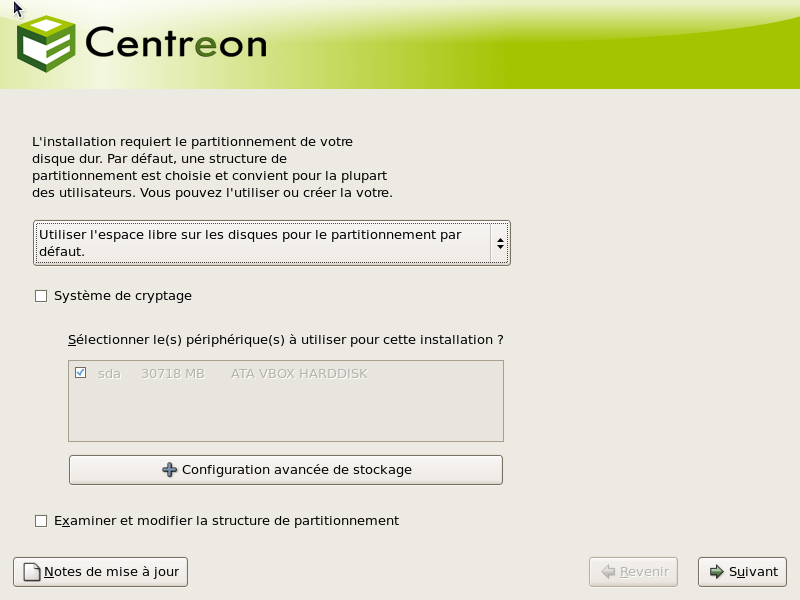Click the Centreon cube logo icon
Image resolution: width=800 pixels, height=600 pixels.
pyautogui.click(x=47, y=44)
